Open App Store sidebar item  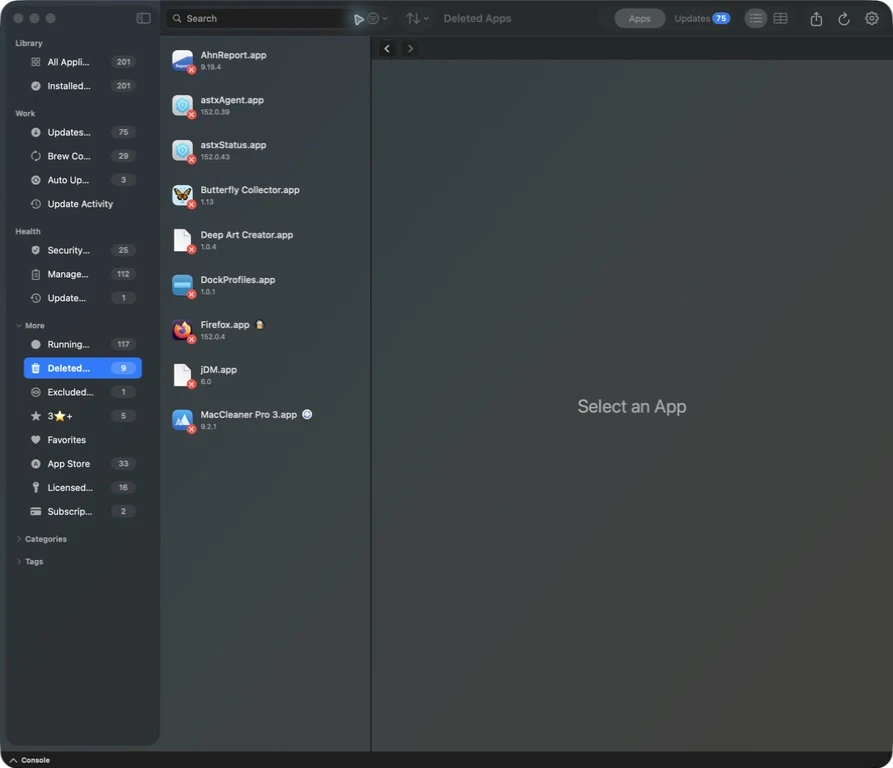tap(83, 464)
